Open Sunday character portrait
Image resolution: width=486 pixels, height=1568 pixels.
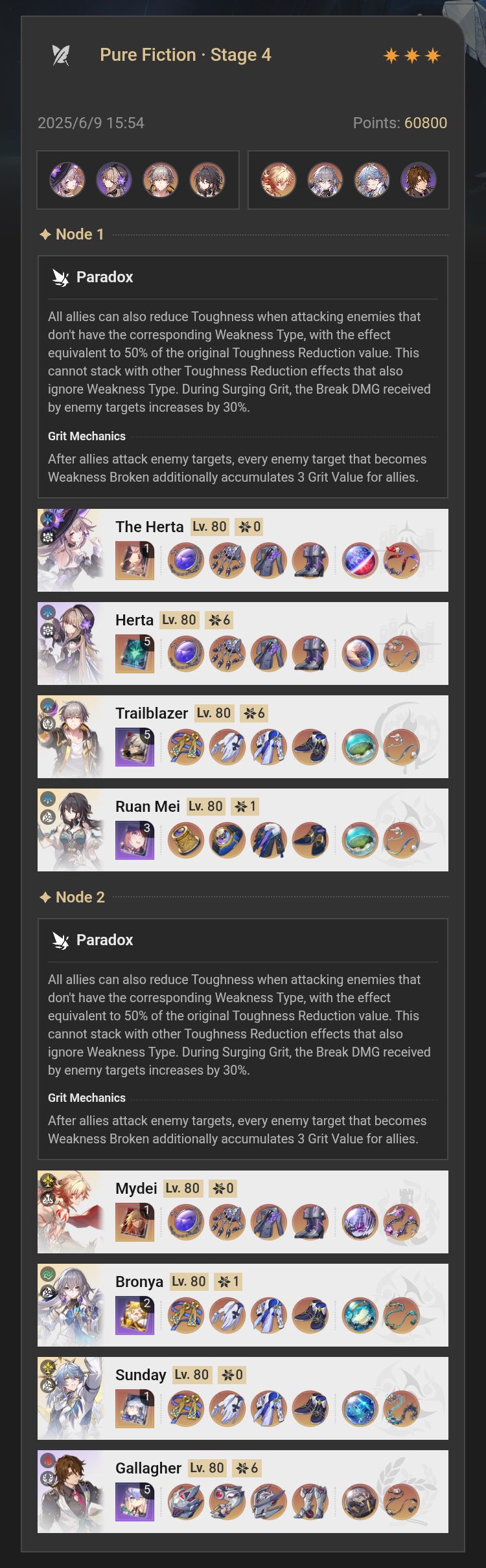(x=71, y=1398)
